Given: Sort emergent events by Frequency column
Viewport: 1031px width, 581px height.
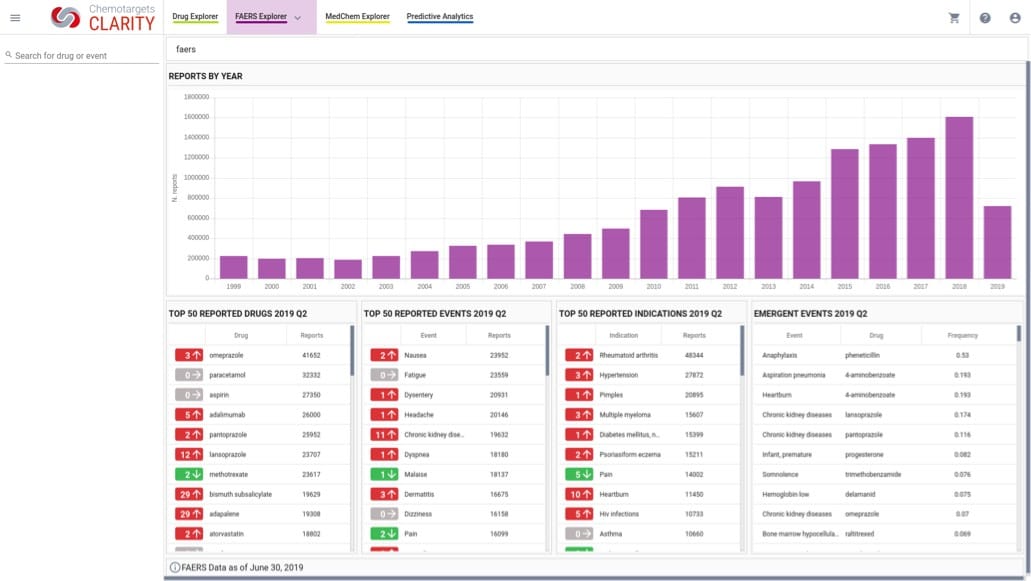Looking at the screenshot, I should (963, 335).
